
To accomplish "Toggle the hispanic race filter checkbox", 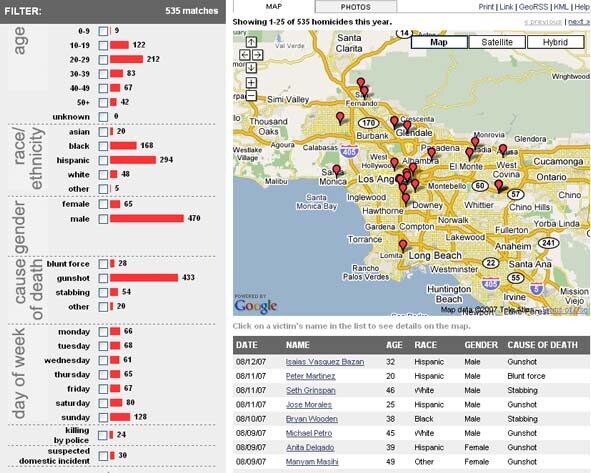I will [103, 161].
